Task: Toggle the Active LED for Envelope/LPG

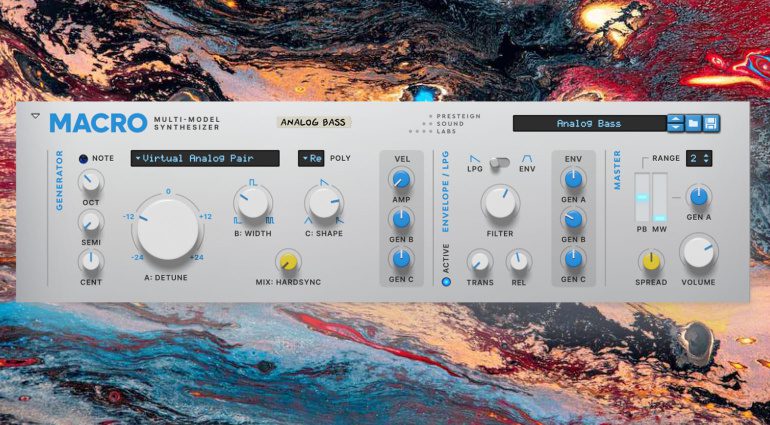Action: [446, 281]
